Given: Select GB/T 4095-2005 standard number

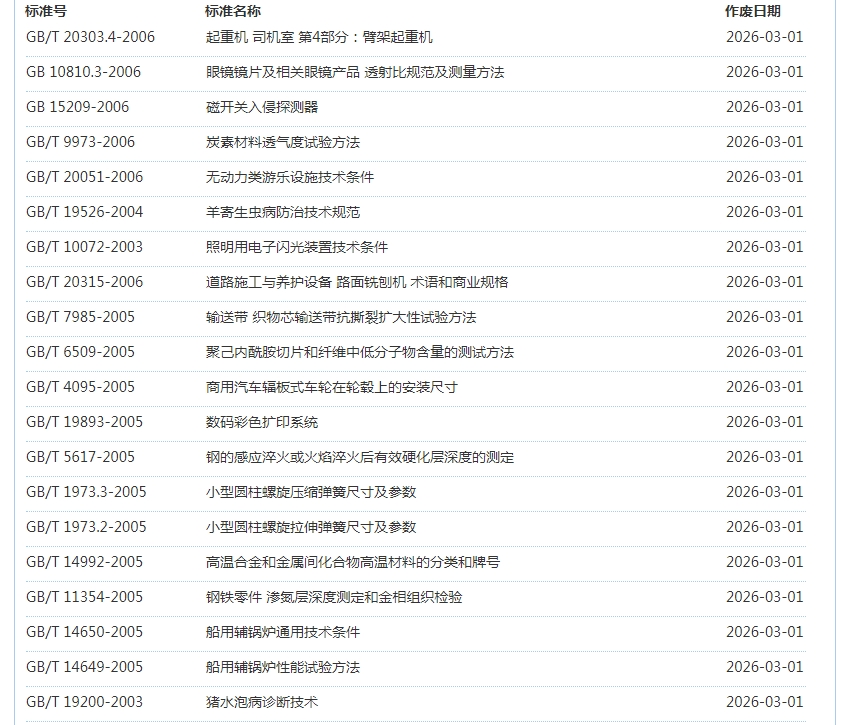Looking at the screenshot, I should click(x=80, y=387).
